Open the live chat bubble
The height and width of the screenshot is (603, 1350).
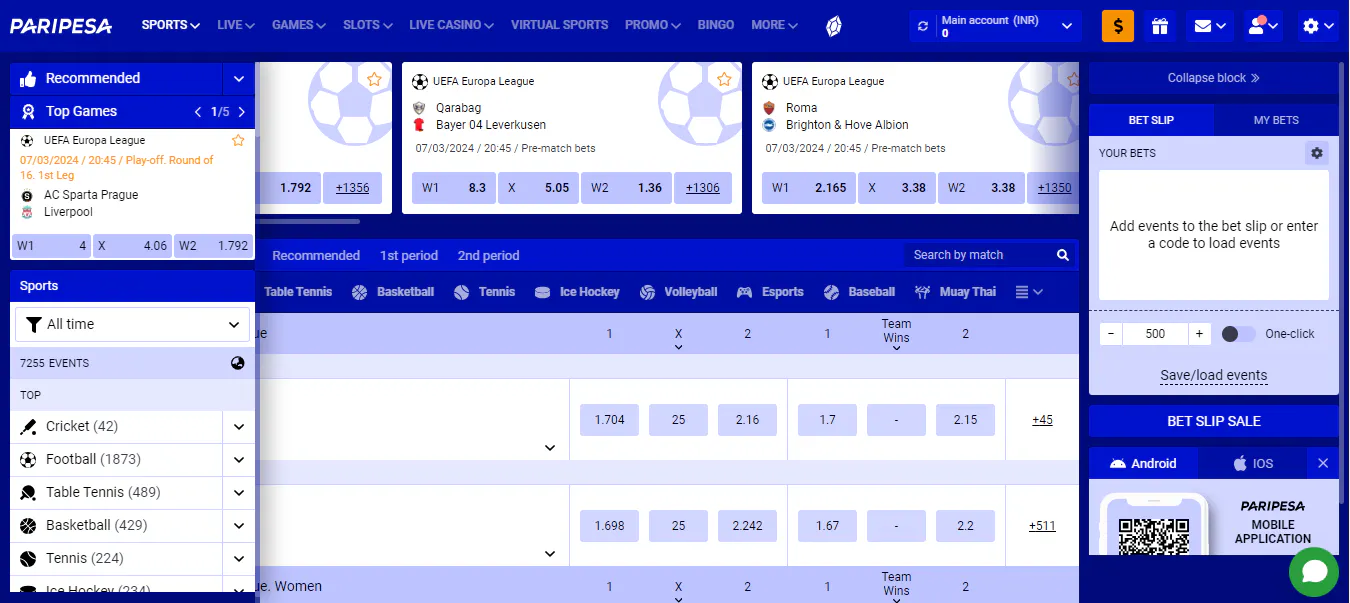click(1314, 572)
